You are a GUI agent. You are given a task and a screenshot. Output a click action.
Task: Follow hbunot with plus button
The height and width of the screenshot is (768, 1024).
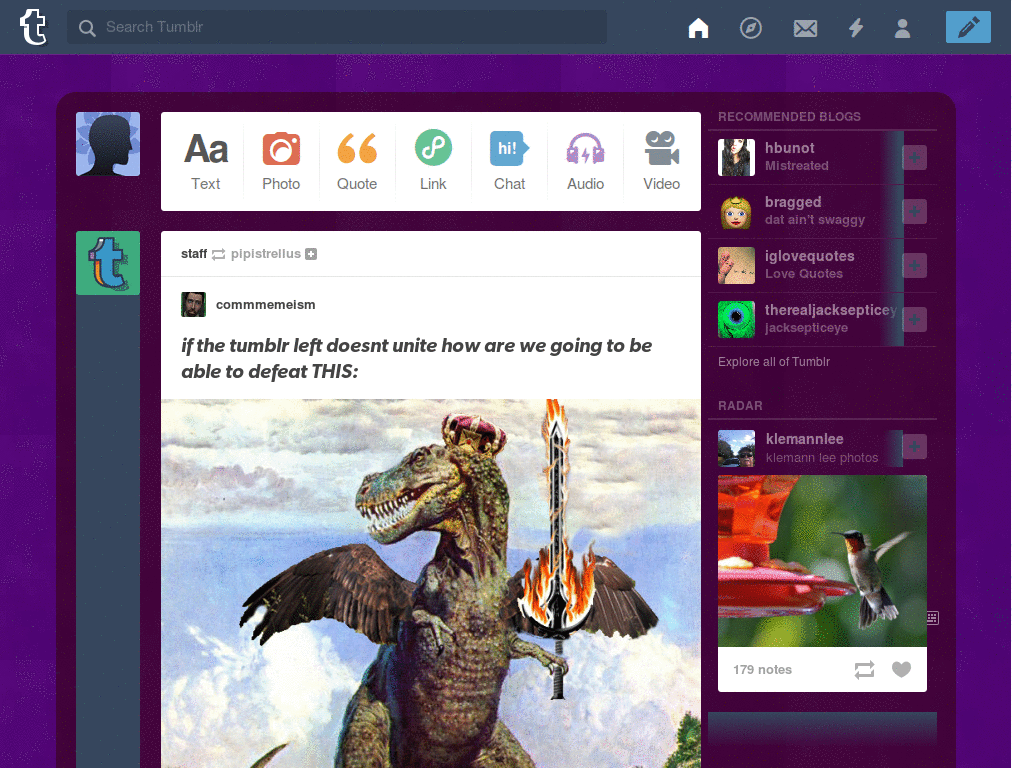(x=914, y=157)
